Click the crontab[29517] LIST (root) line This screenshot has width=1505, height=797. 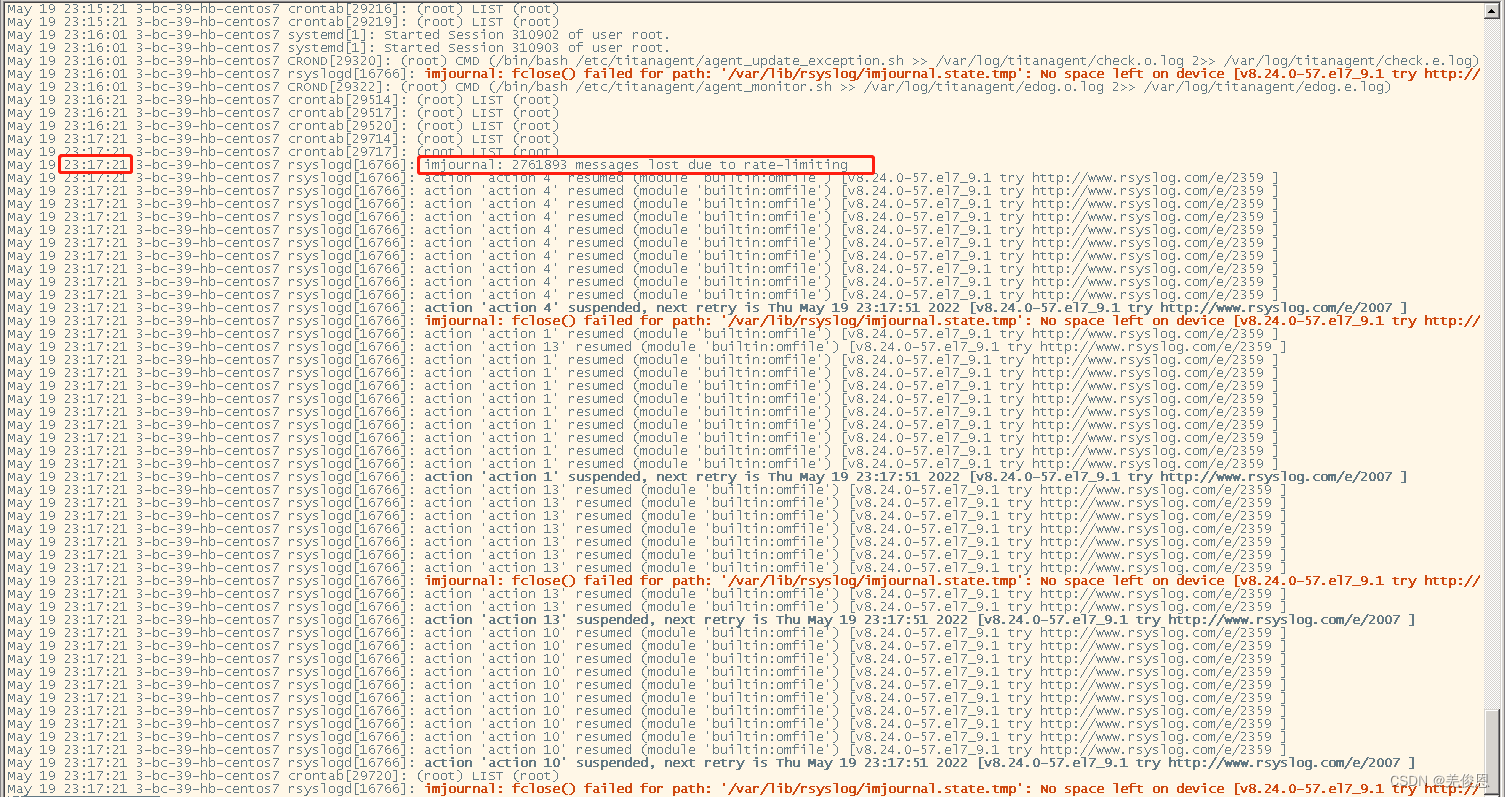283,112
